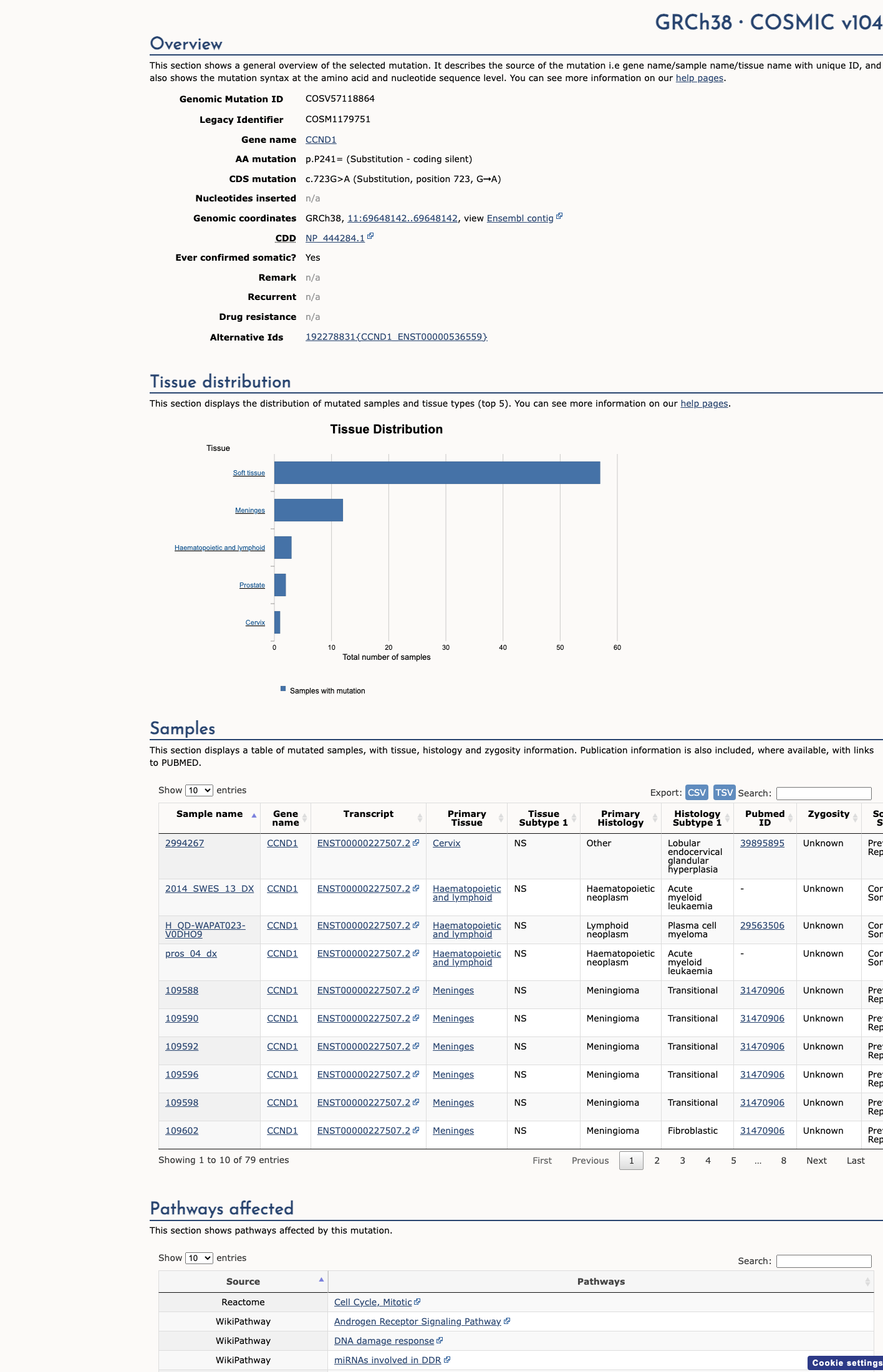Open the CCND1 gene name link in Overview
Screen dimensions: 883x1372
[x=321, y=140]
